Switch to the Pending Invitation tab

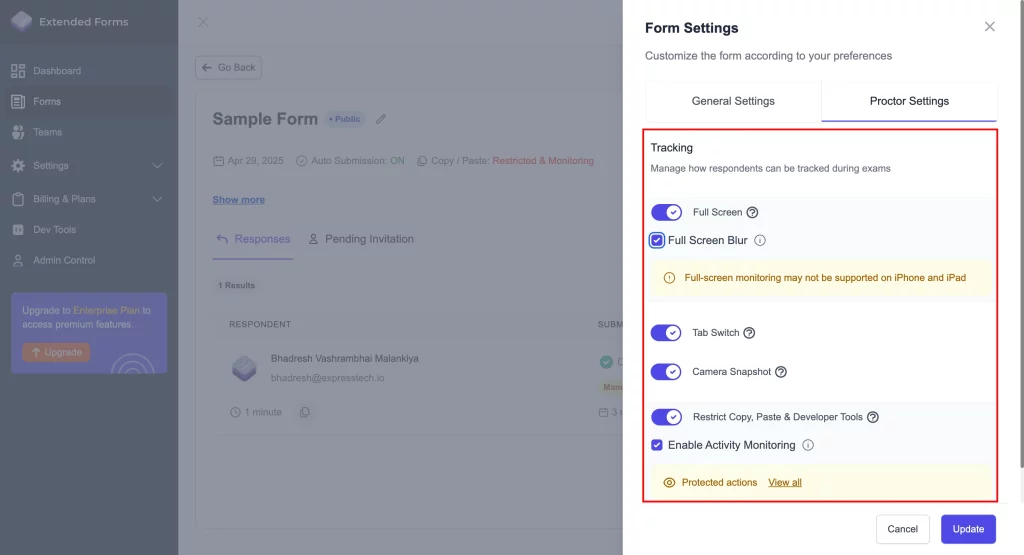360,239
